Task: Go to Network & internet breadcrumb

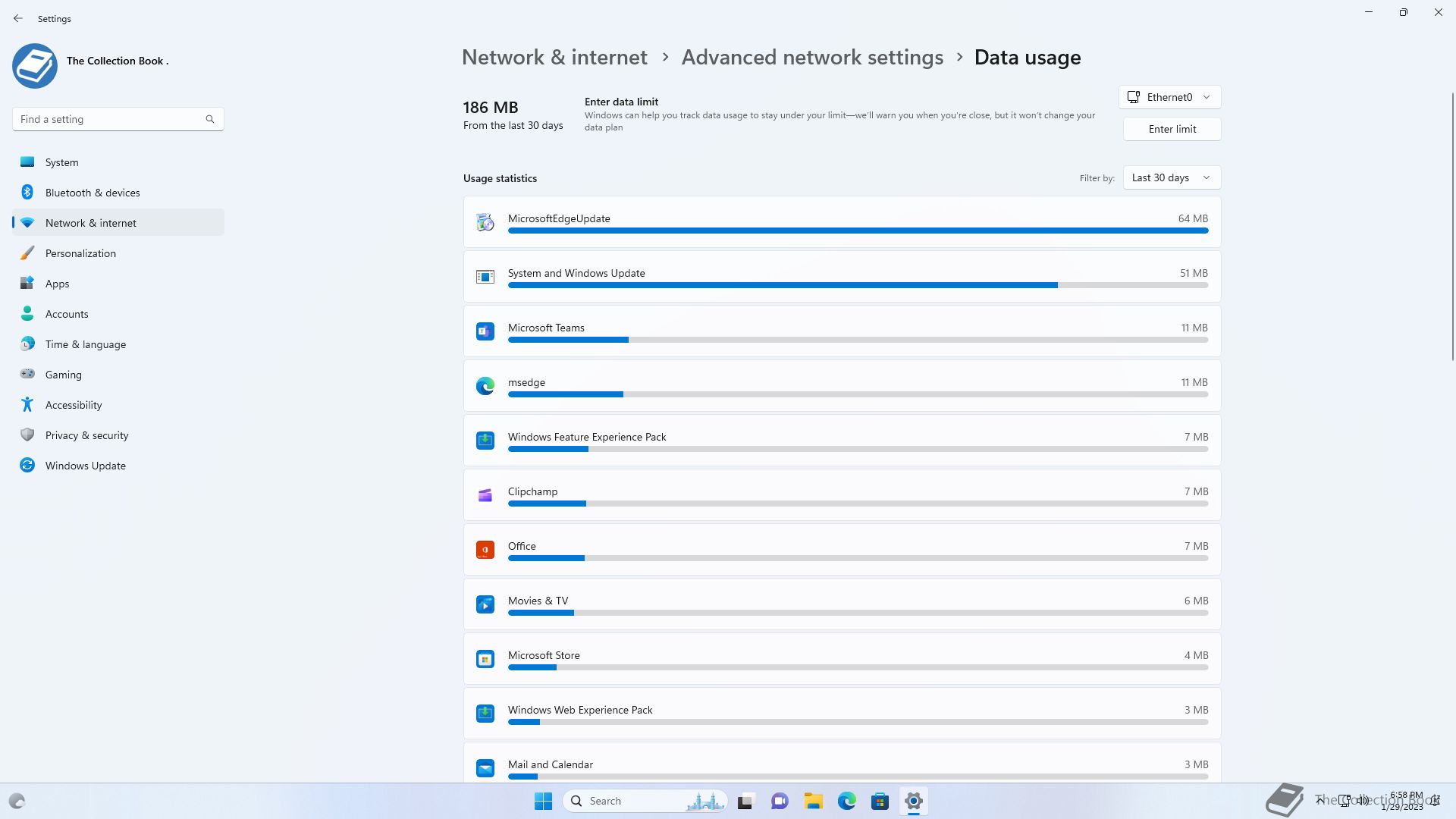Action: coord(554,58)
